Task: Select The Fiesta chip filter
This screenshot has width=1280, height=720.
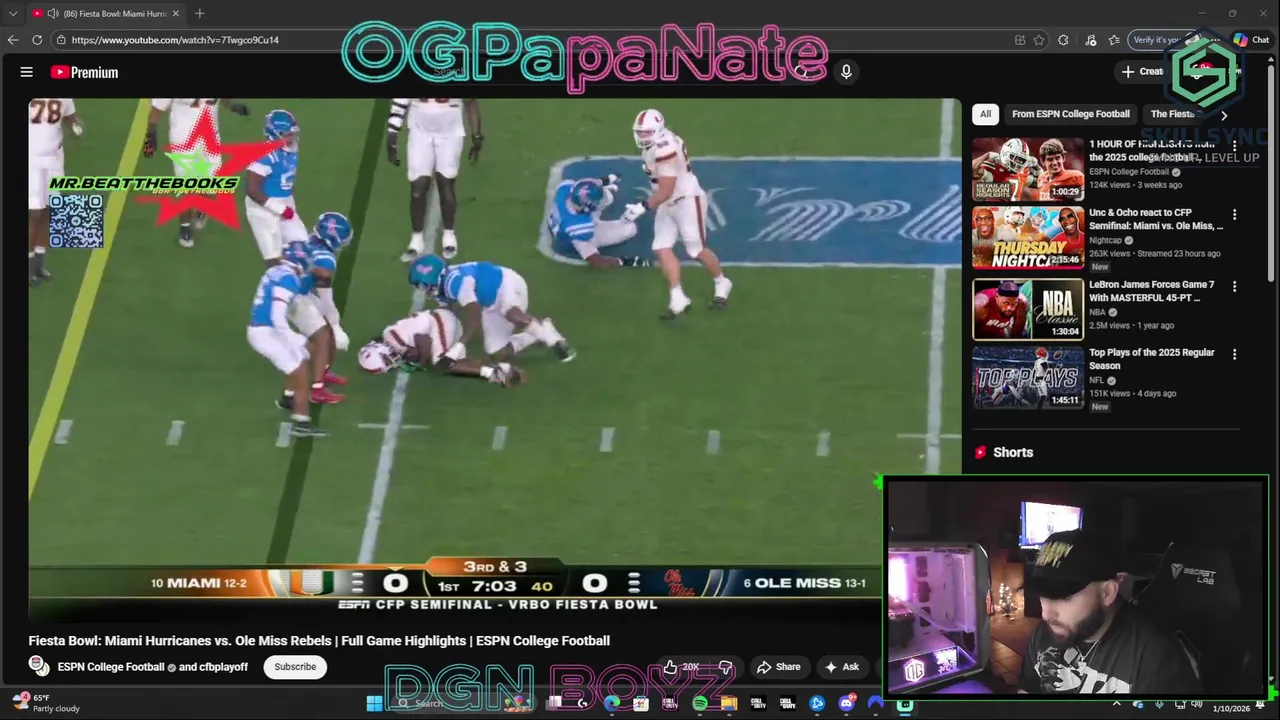Action: [x=1173, y=114]
